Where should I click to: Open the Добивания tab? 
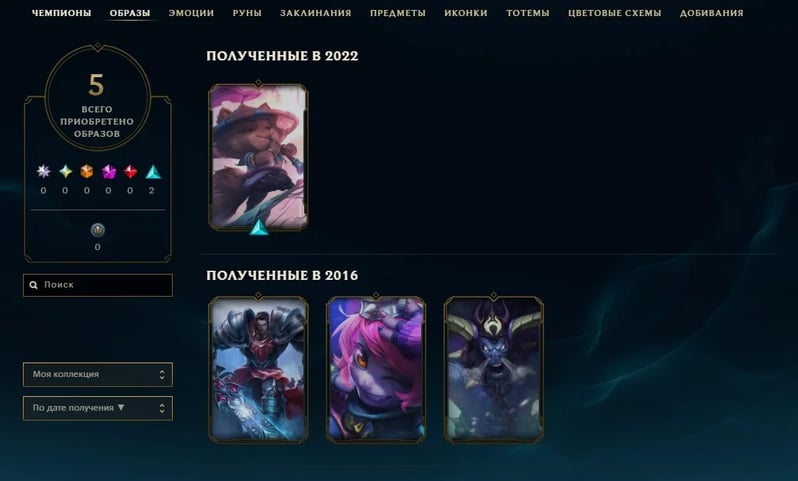tap(711, 13)
